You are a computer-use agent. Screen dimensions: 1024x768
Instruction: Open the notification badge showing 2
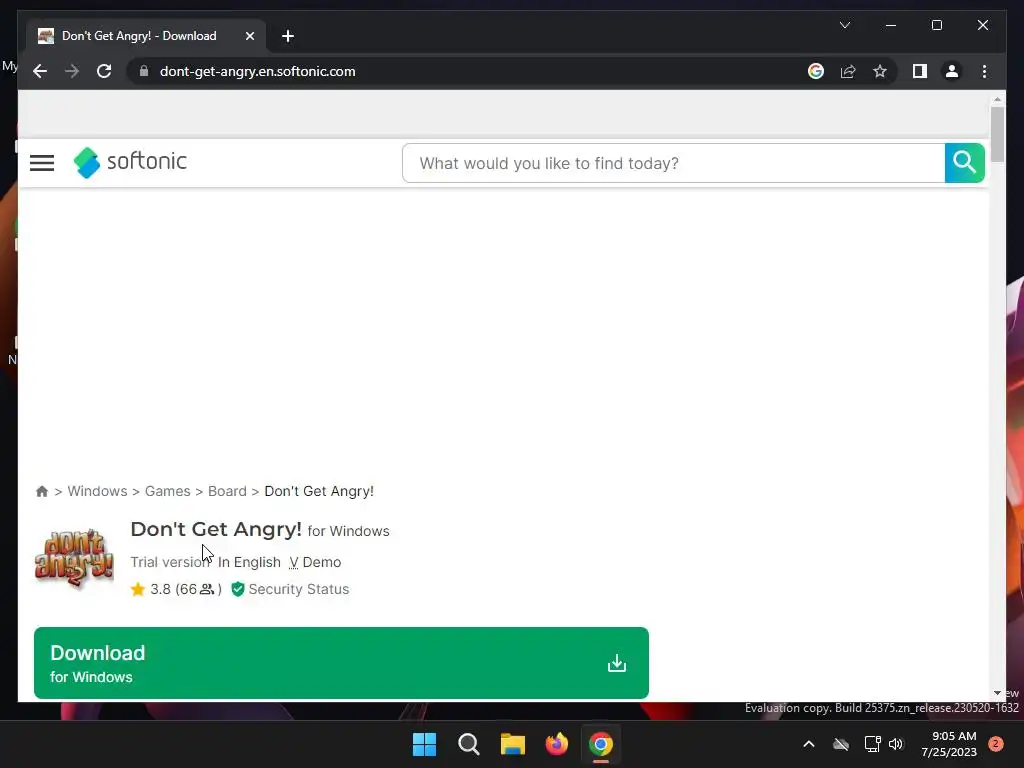tap(995, 744)
